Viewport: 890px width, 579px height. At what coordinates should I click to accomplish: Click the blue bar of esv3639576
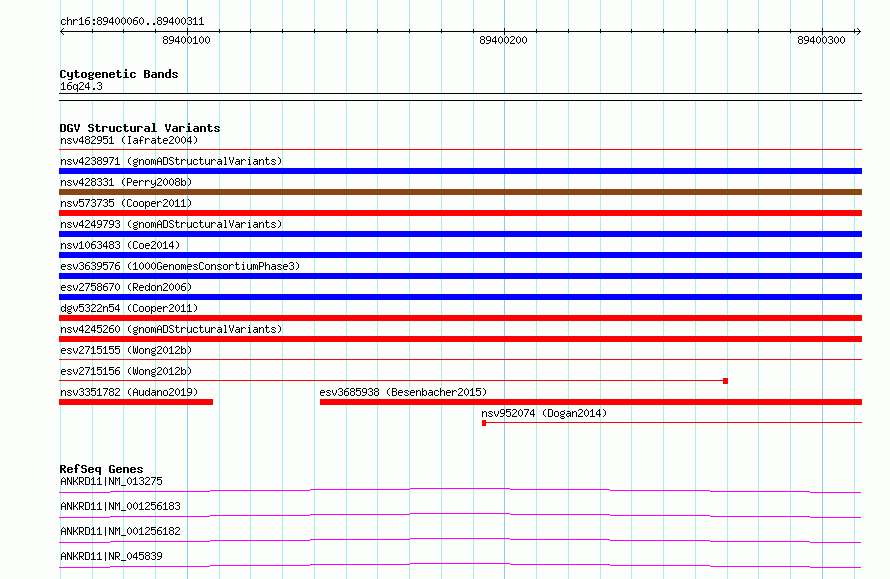coord(460,276)
